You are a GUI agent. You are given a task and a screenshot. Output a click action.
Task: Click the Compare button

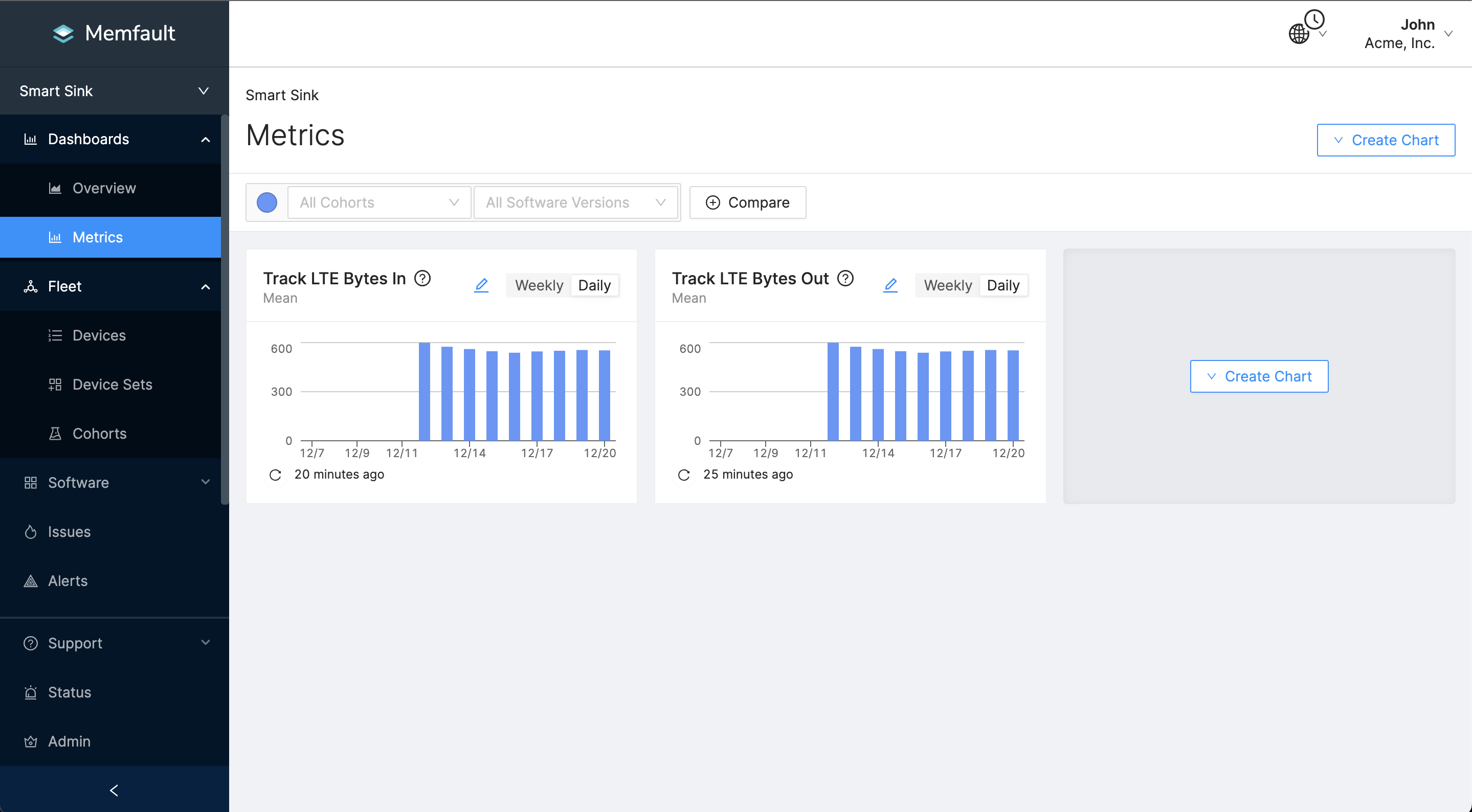pos(747,202)
